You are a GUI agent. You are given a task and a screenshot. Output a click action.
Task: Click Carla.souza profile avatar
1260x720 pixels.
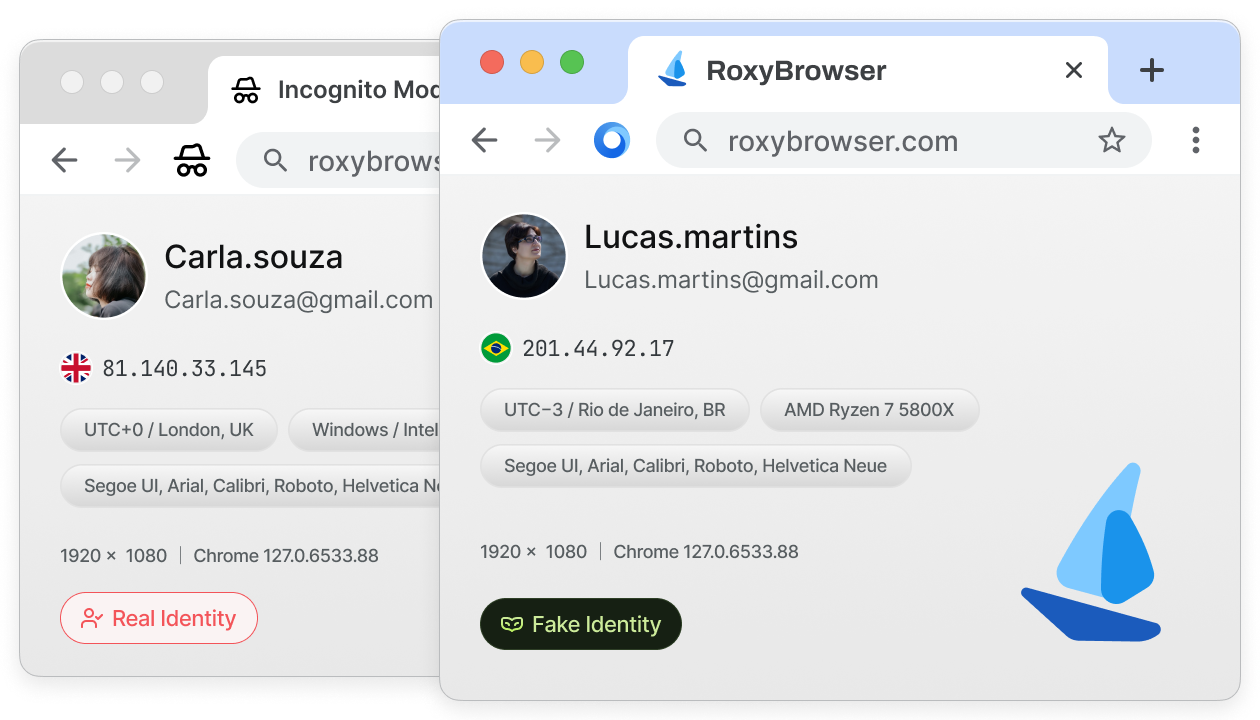(104, 276)
